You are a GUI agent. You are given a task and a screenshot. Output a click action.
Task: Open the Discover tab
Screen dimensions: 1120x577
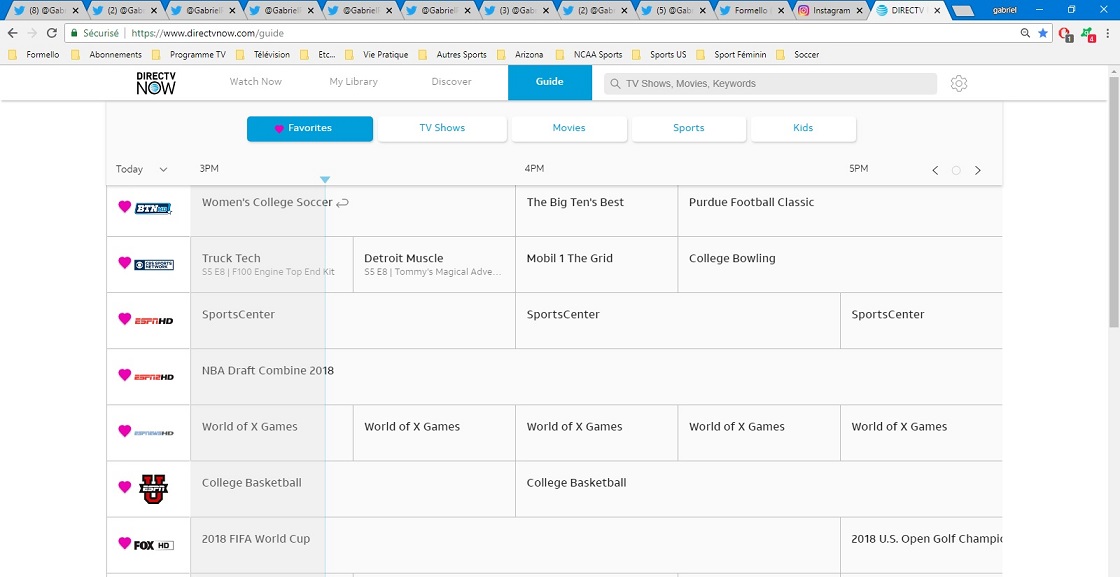[x=451, y=81]
